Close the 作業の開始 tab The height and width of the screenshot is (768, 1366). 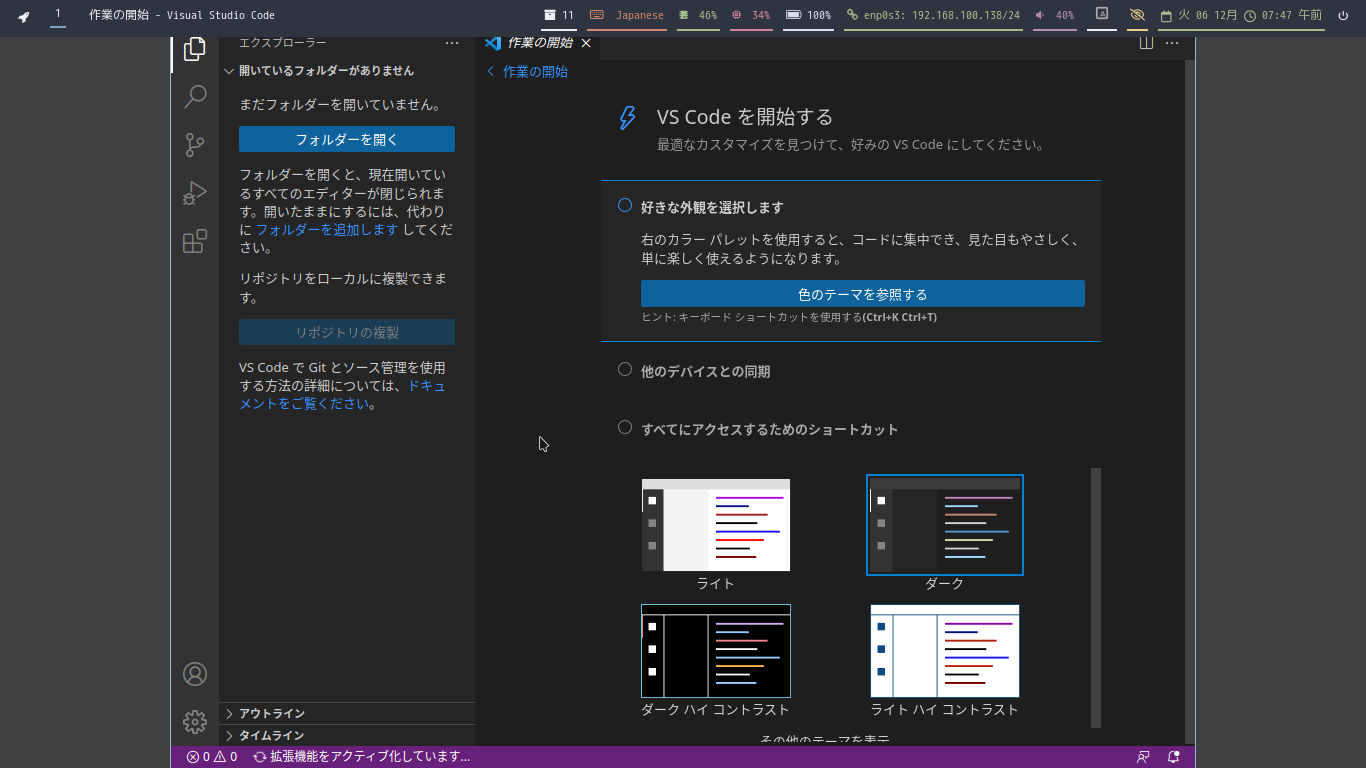coord(586,43)
